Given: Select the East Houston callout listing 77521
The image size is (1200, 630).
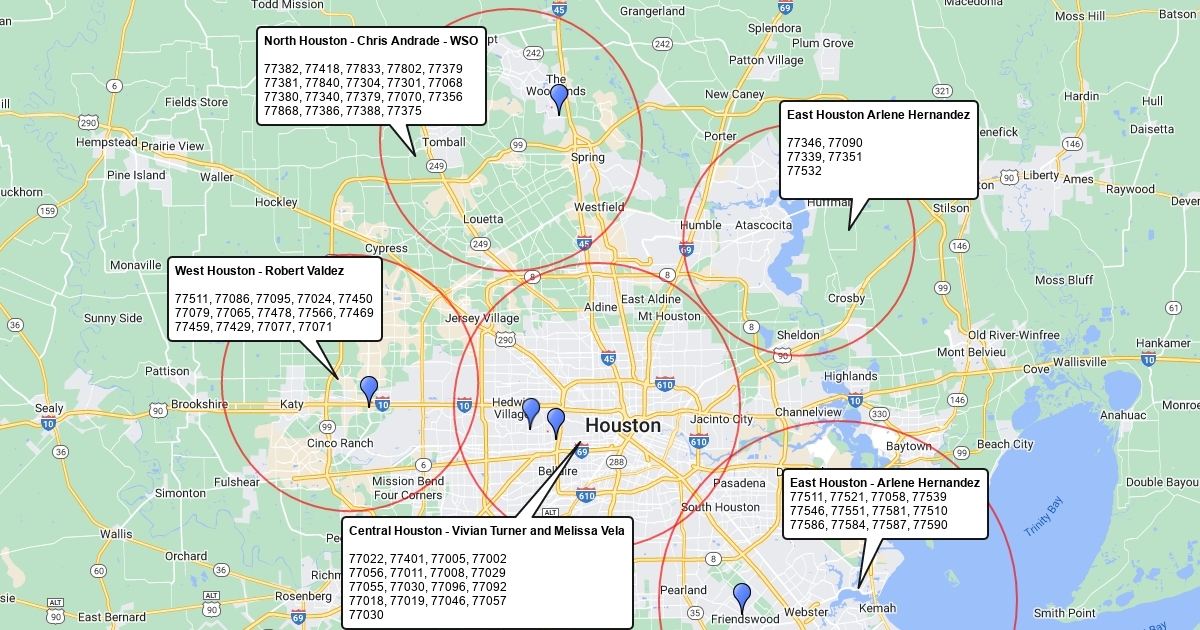Looking at the screenshot, I should point(884,504).
